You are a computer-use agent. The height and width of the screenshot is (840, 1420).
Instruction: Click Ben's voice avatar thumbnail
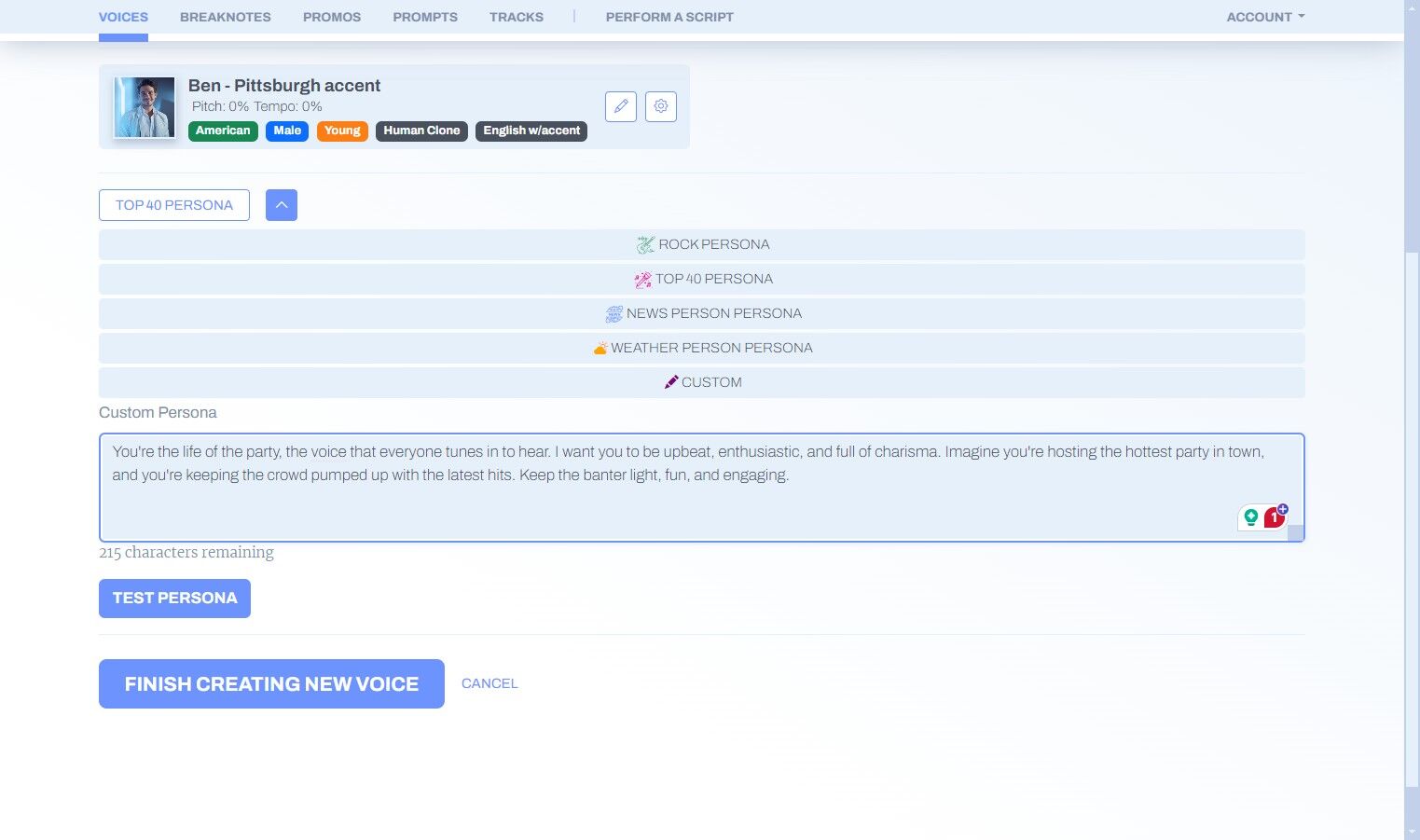(145, 107)
